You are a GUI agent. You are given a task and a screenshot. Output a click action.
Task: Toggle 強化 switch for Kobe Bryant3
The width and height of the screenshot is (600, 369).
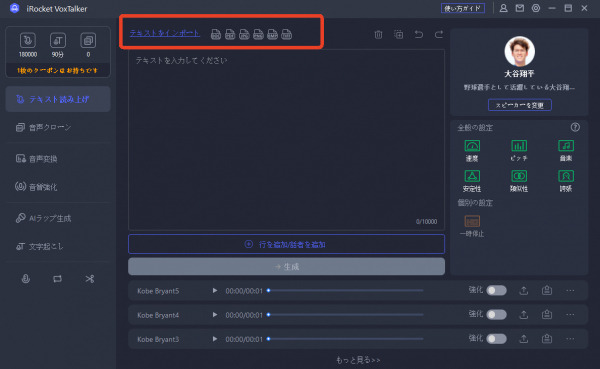coord(496,339)
